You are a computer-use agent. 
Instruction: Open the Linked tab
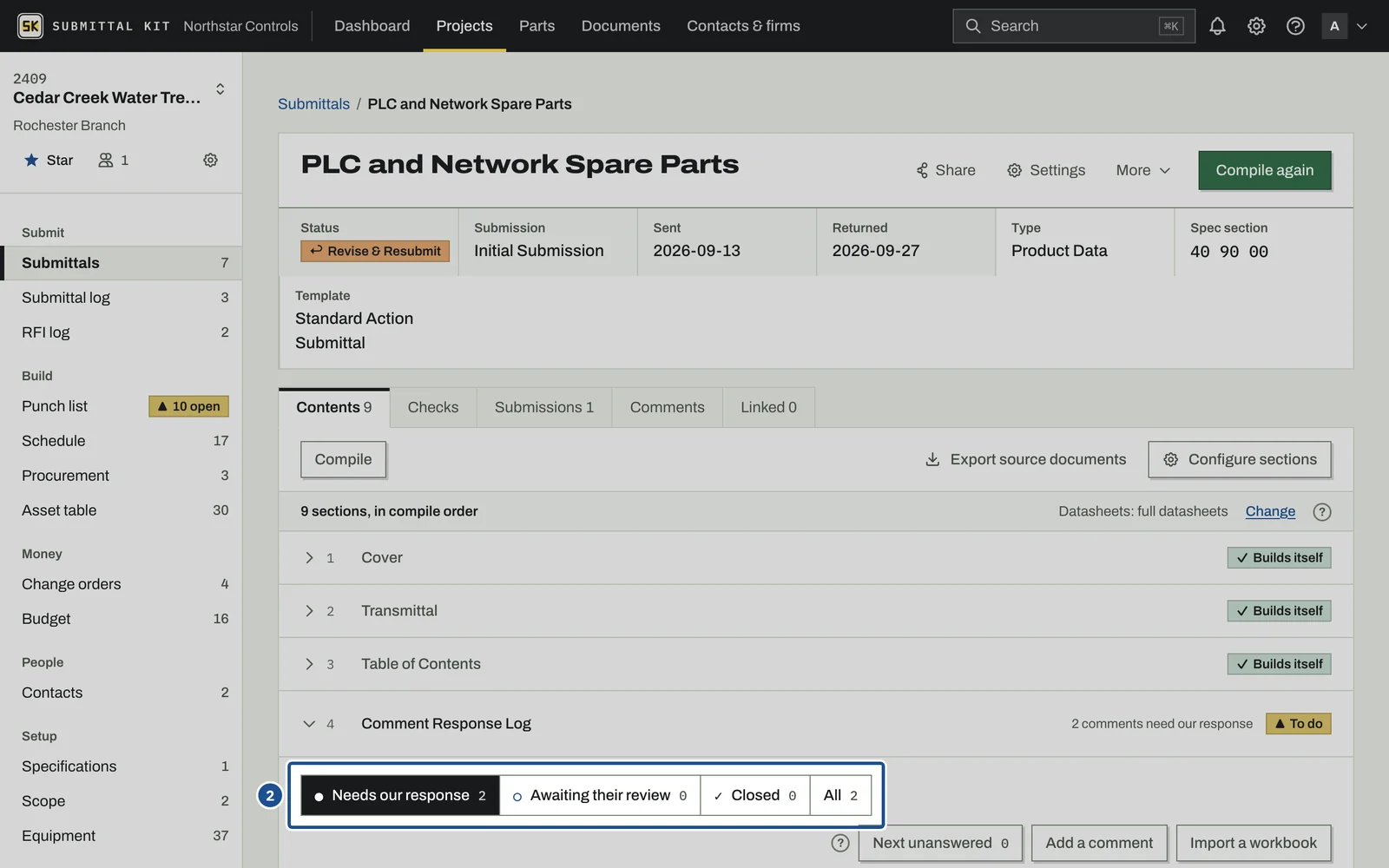pos(768,407)
